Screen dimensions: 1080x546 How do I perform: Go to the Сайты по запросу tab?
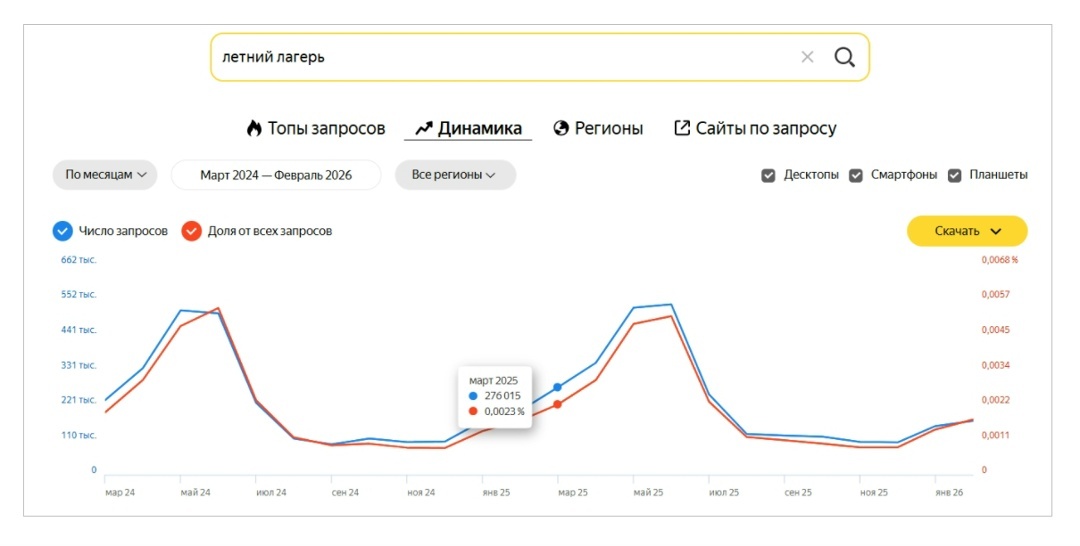(766, 129)
